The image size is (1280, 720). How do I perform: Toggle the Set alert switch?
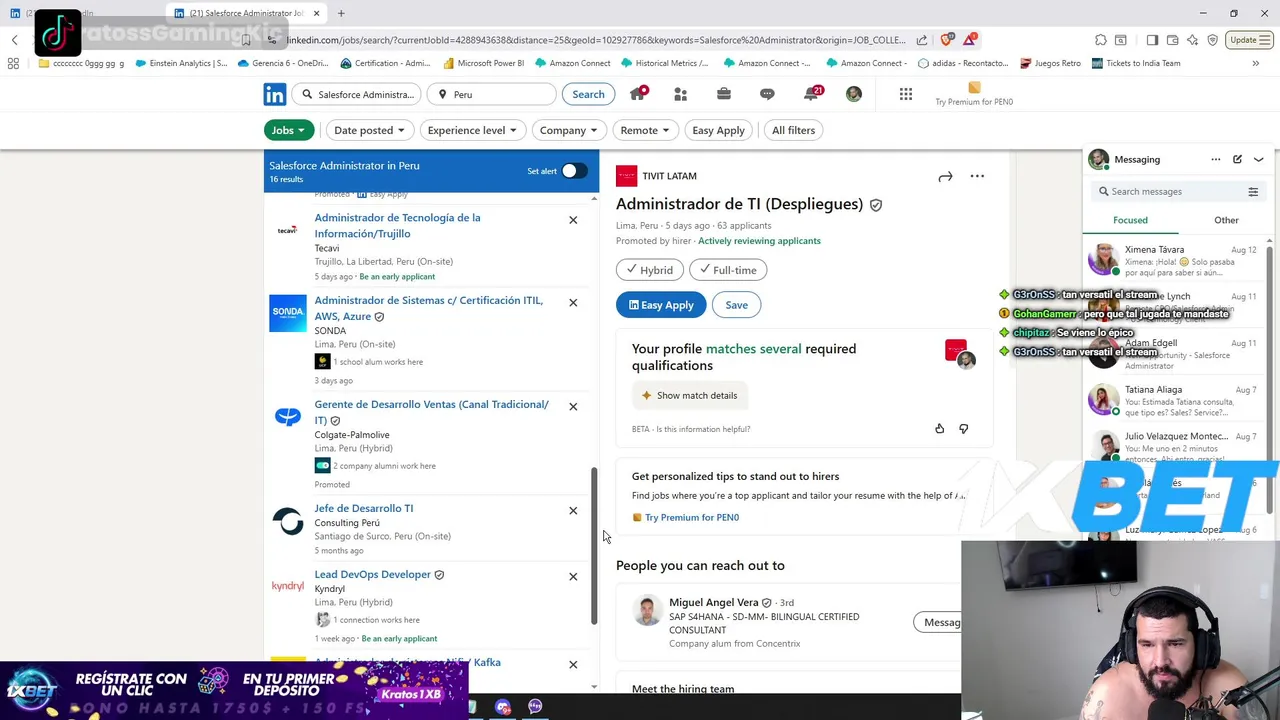574,171
